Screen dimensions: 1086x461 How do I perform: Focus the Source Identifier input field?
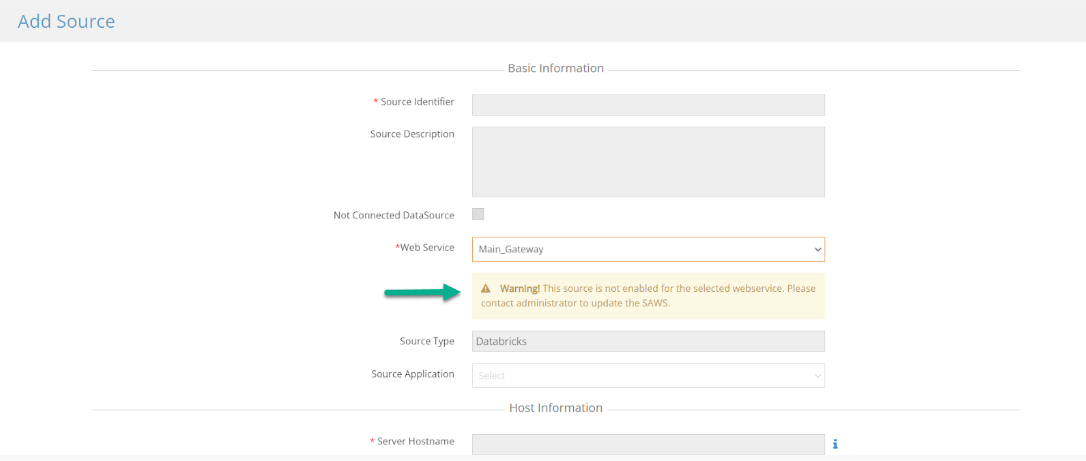coord(648,105)
